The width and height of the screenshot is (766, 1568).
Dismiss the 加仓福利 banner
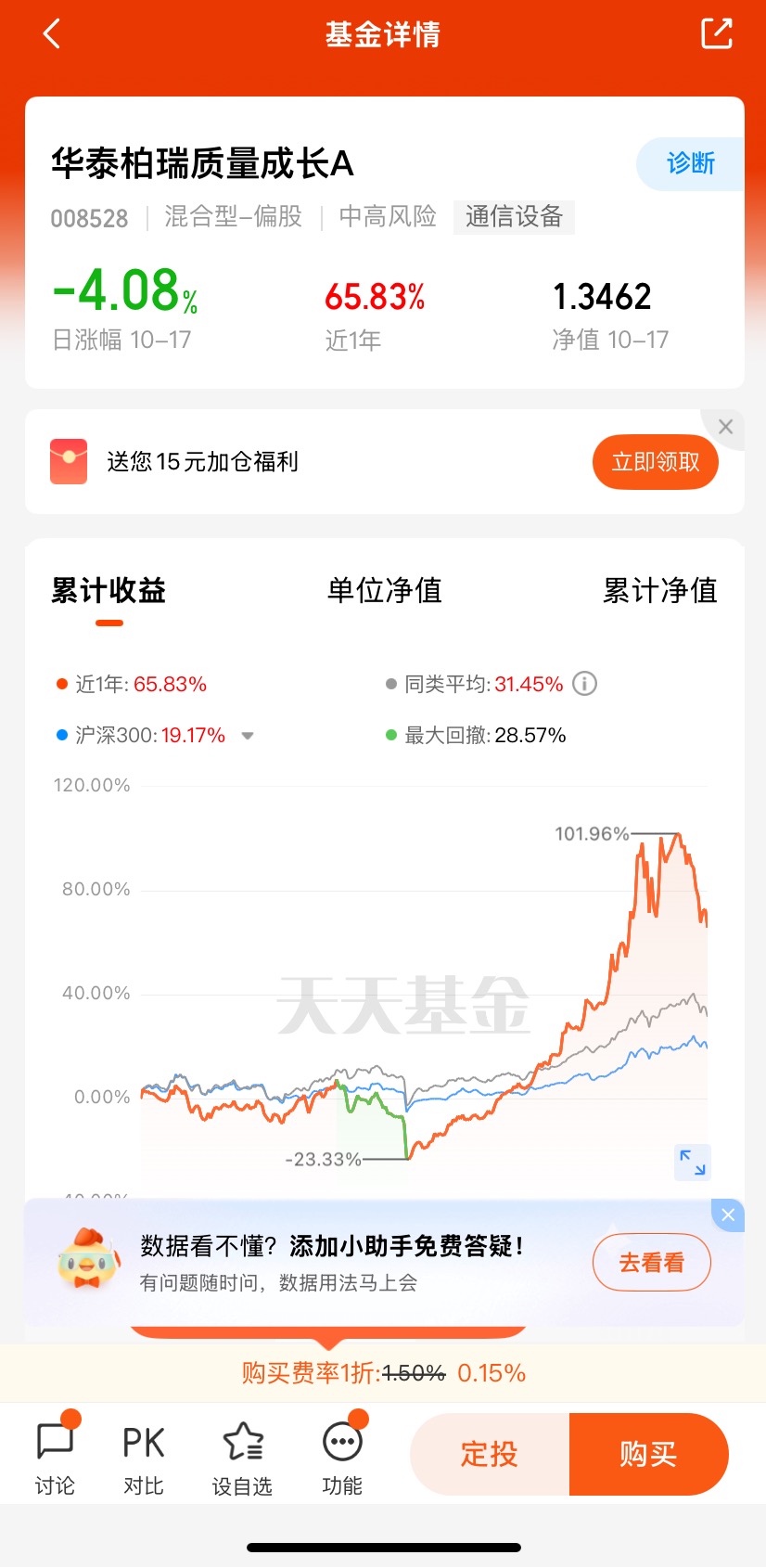[725, 427]
